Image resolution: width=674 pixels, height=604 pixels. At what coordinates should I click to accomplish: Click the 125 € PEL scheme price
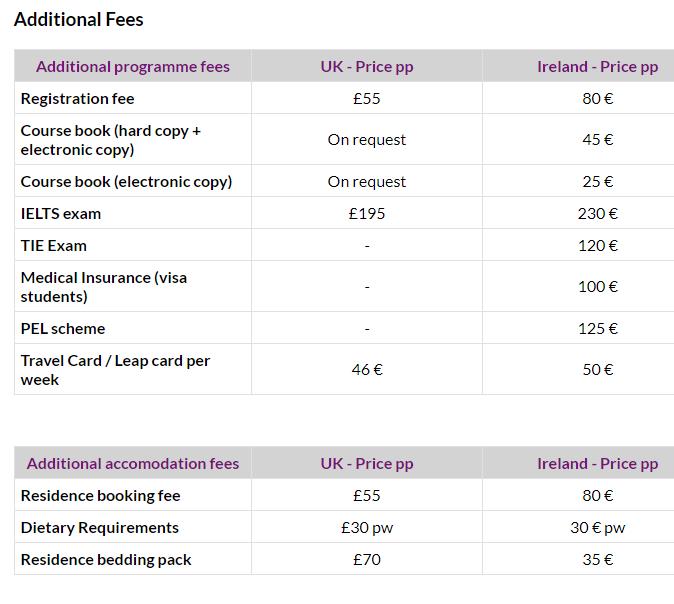pos(597,329)
